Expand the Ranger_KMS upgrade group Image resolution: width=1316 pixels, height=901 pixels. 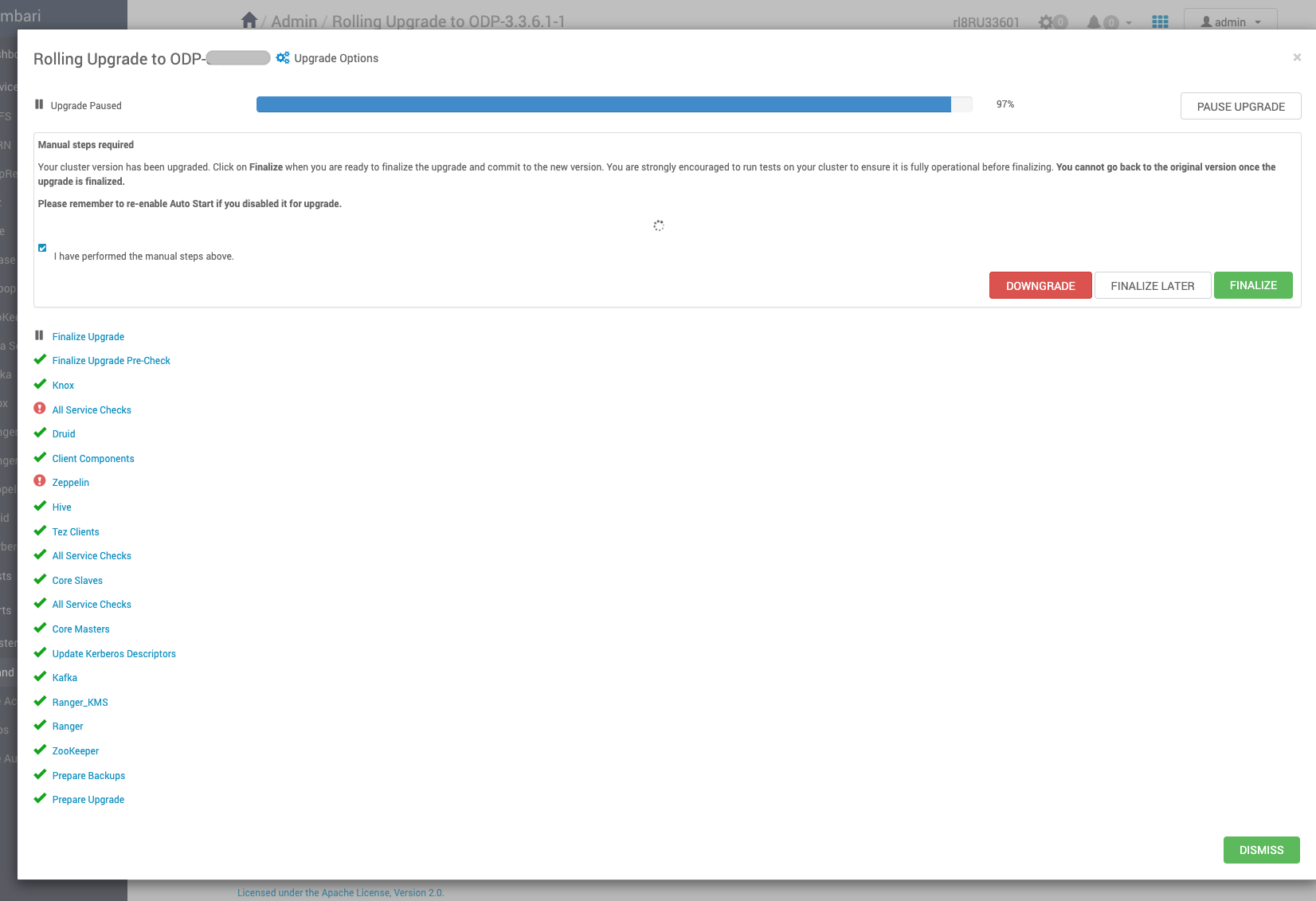[x=80, y=703]
